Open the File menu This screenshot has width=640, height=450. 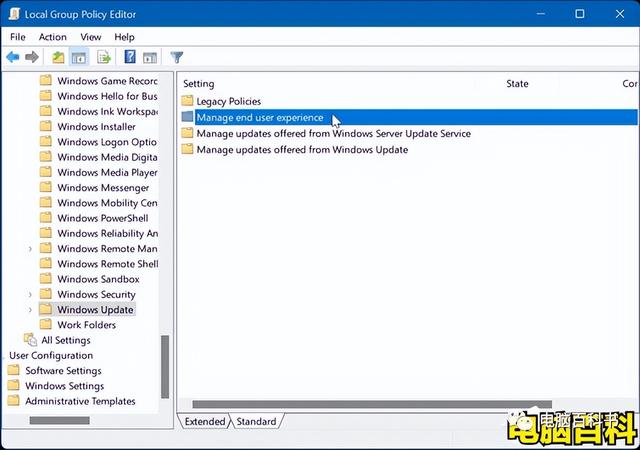[x=18, y=37]
